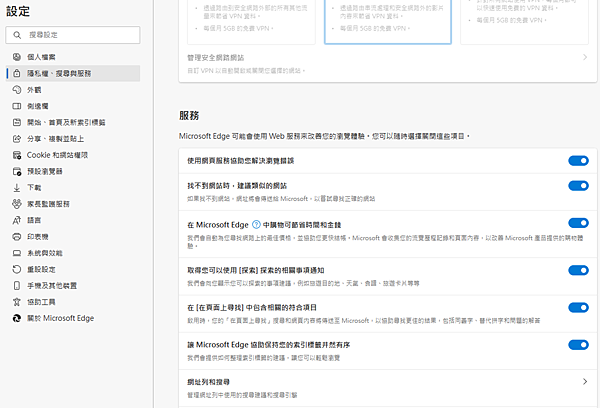
Task: Click the 印表機 printer icon
Action: (16, 237)
